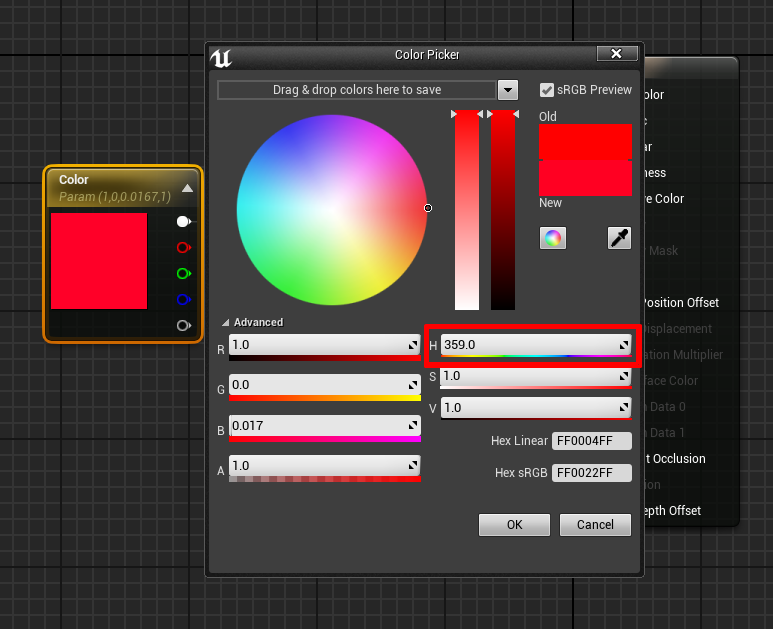The height and width of the screenshot is (629, 773).
Task: Click the H hue field showing 359.0
Action: (x=536, y=345)
